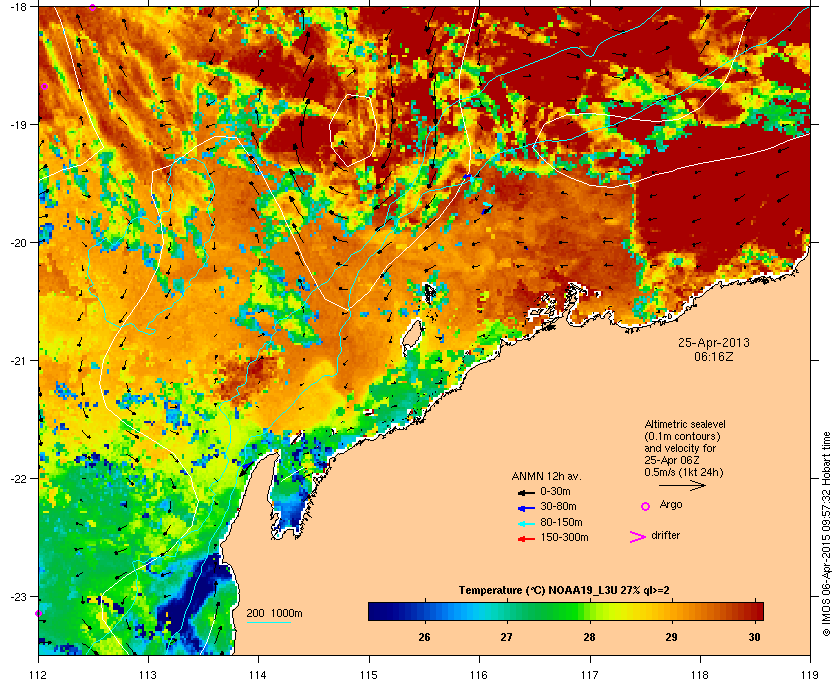
Task: Click the cyan 200 1000m contour legend line
Action: tap(268, 622)
